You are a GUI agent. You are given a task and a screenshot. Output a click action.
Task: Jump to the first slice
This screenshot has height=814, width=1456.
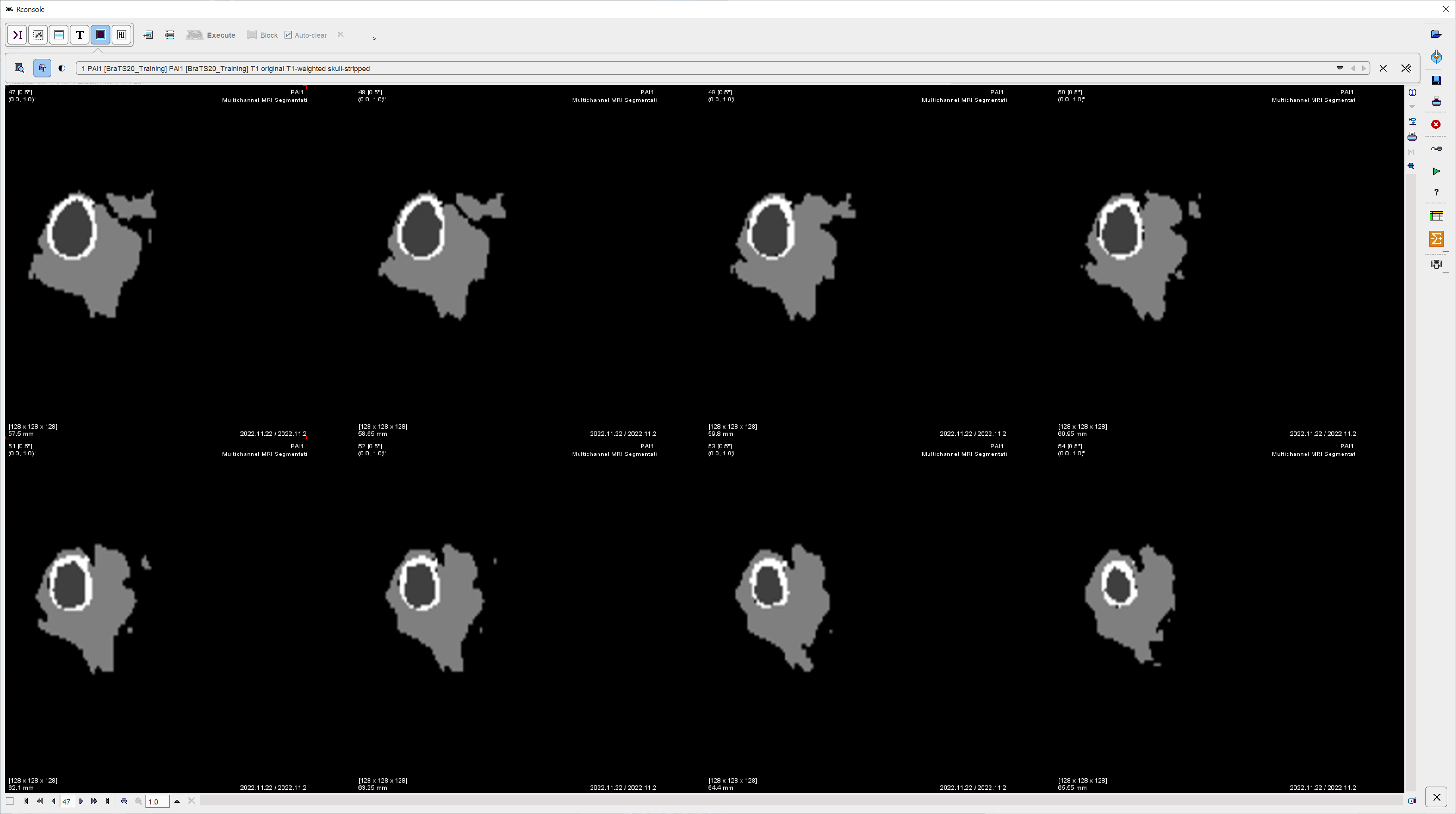(26, 801)
